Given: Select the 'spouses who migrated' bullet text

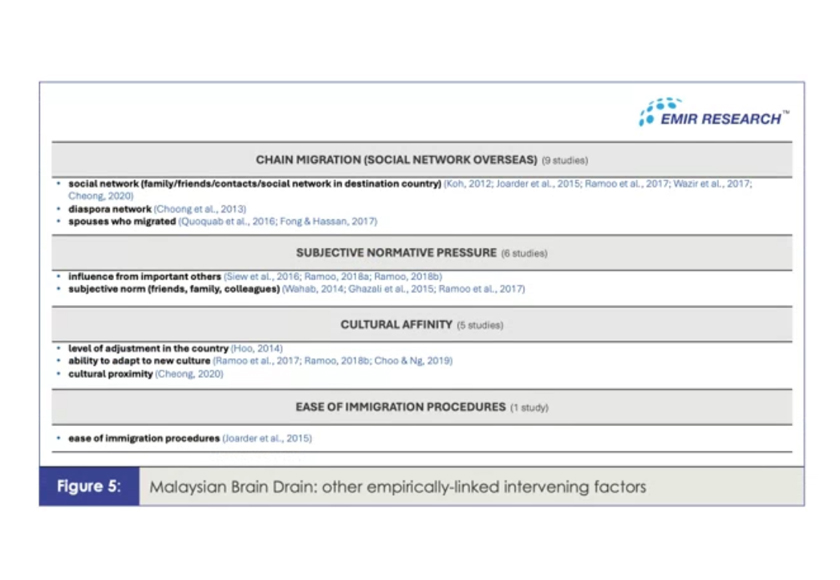Looking at the screenshot, I should tap(122, 221).
